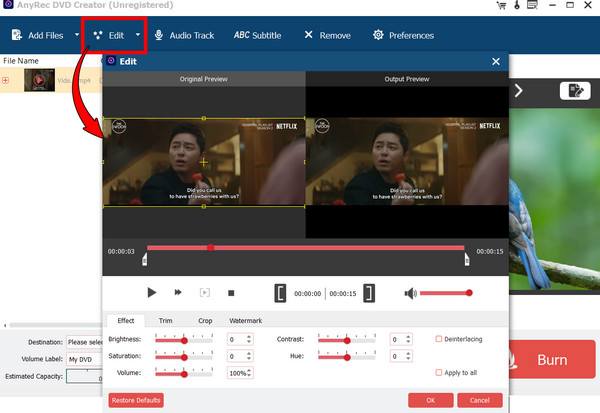Image resolution: width=600 pixels, height=413 pixels.
Task: Open Preferences settings
Action: pos(403,35)
